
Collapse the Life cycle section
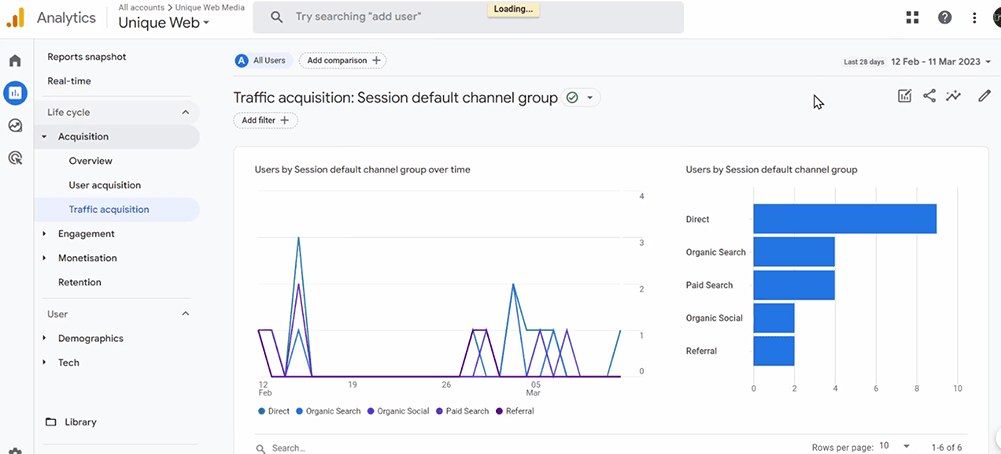pos(185,113)
